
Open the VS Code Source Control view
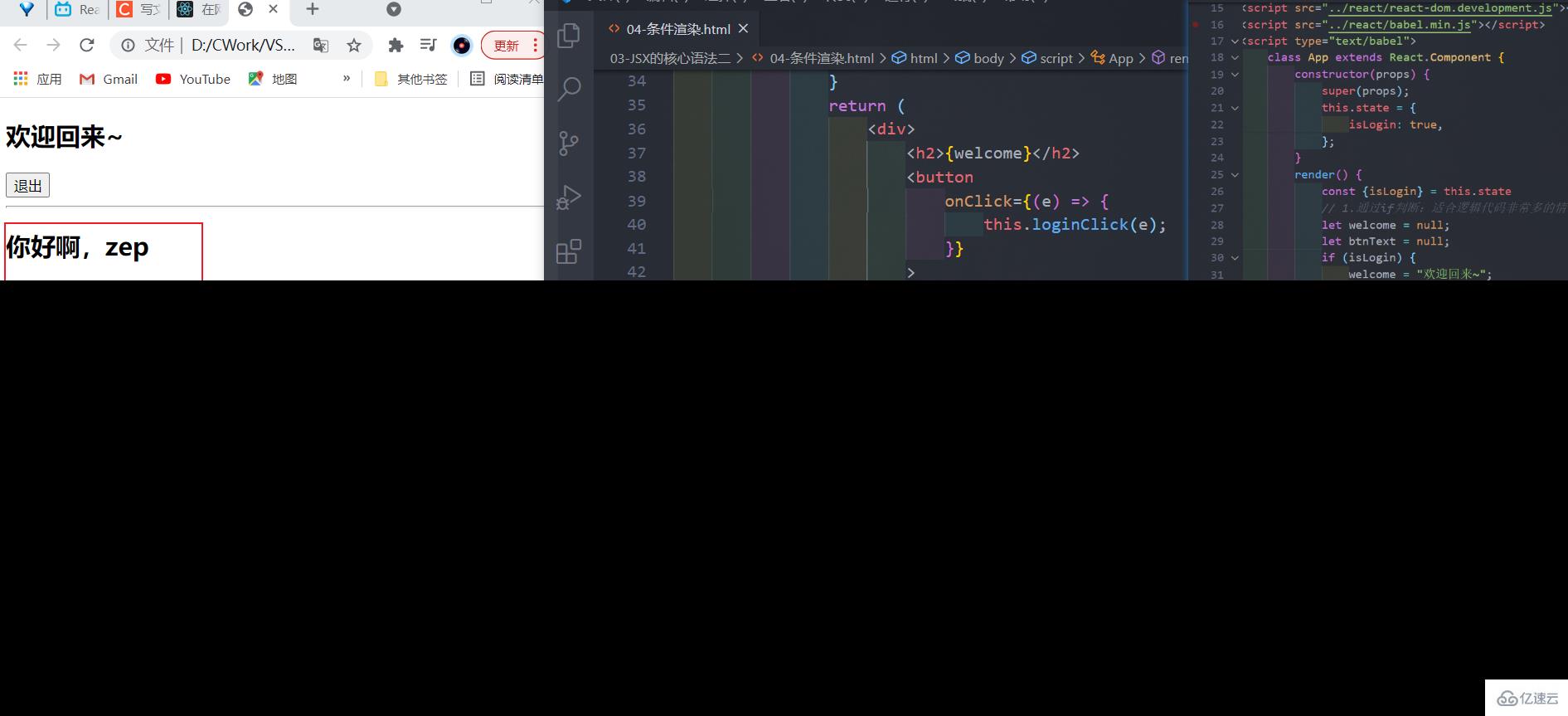click(x=569, y=143)
